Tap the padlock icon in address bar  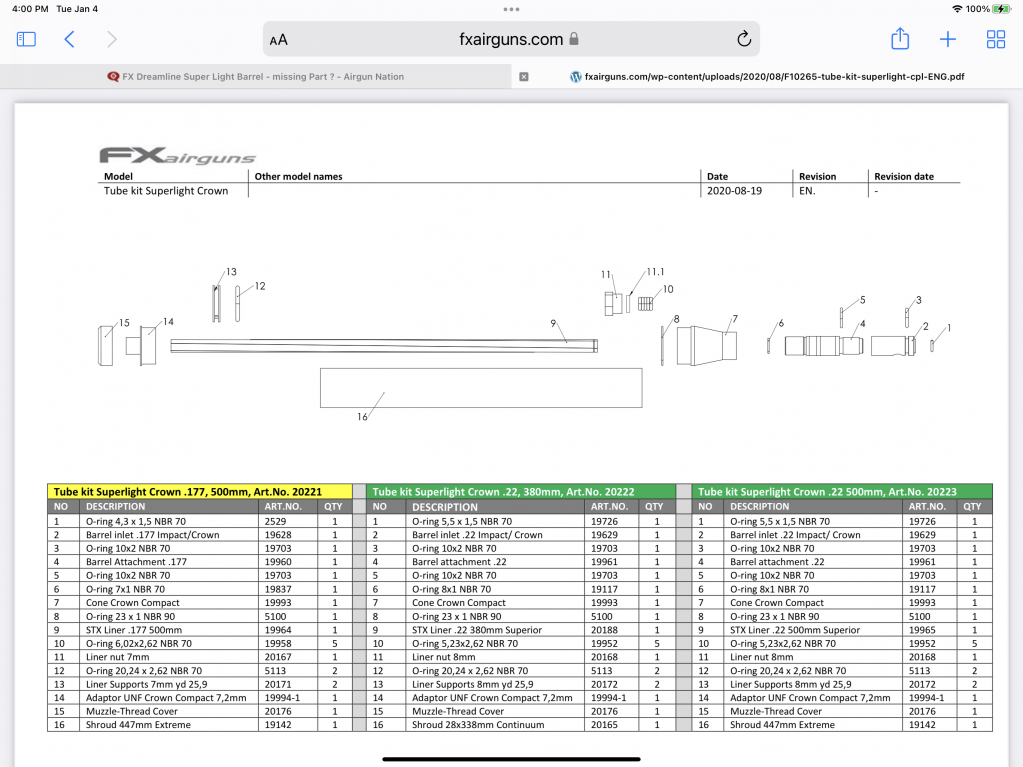tap(573, 38)
